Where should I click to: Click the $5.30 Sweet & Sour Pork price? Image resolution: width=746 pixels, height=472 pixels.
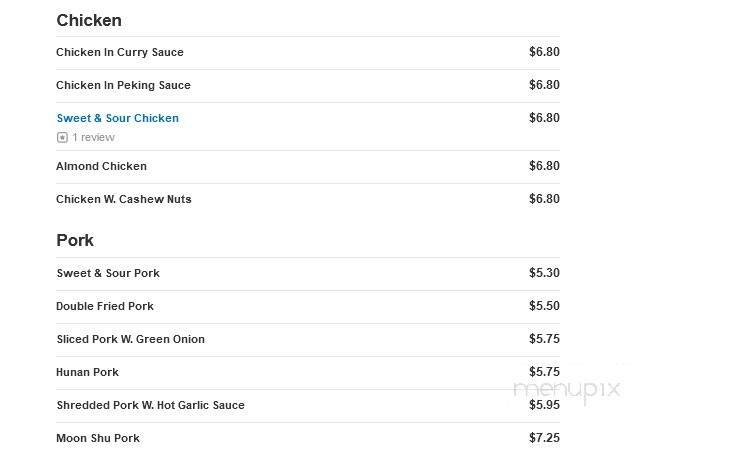click(x=544, y=273)
